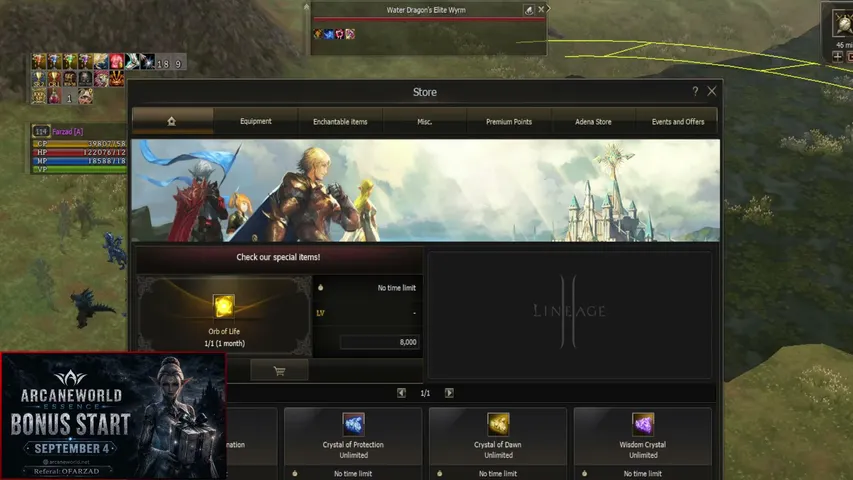Open the Enchantable items tab
Viewport: 853px width, 480px height.
[x=340, y=121]
